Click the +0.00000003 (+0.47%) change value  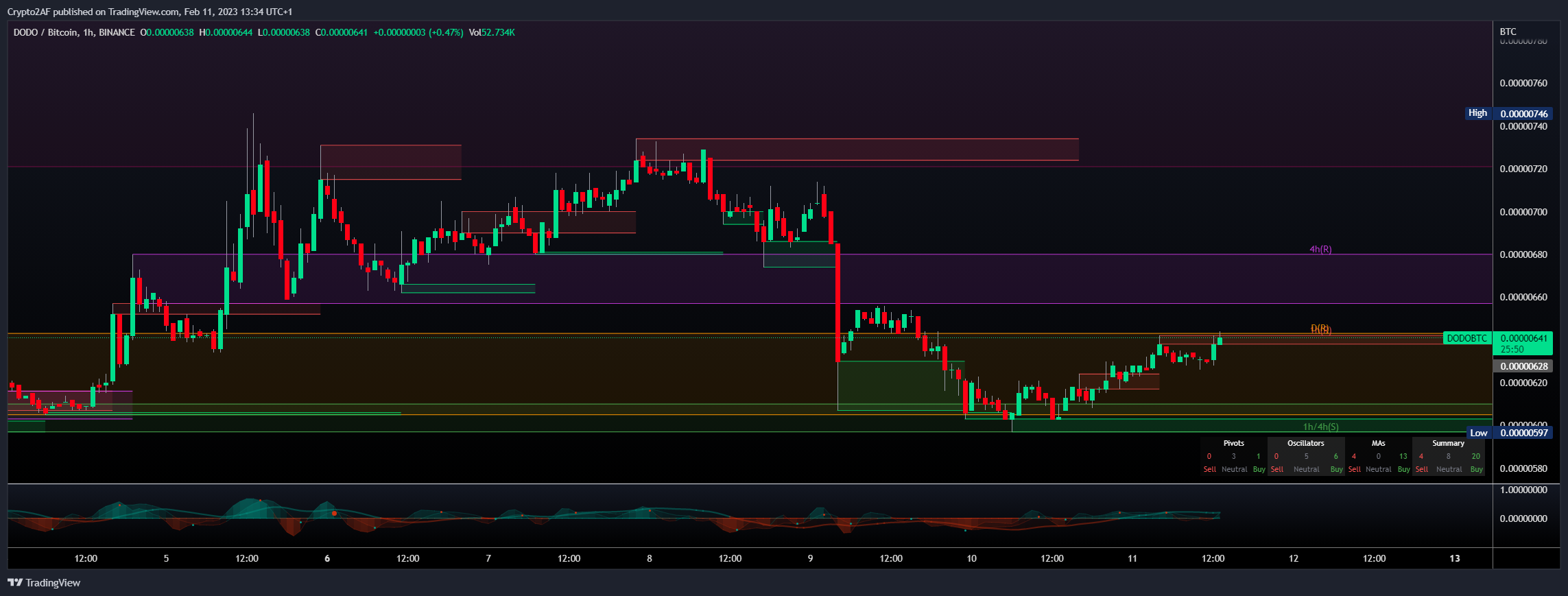pos(418,32)
